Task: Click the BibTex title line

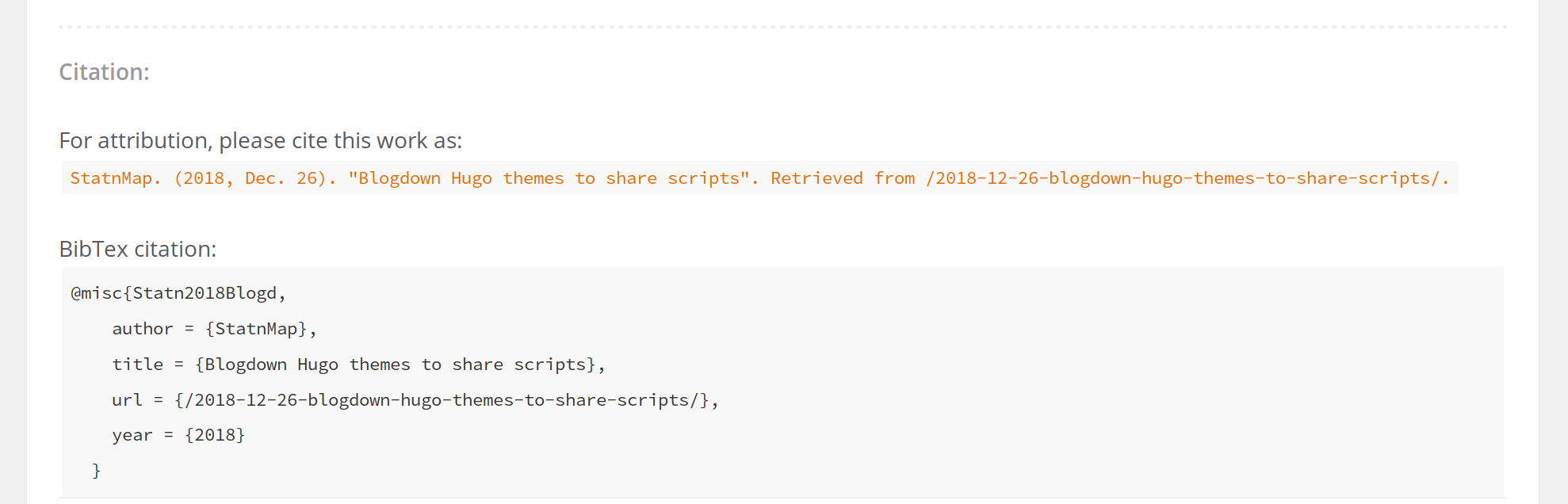Action: pyautogui.click(x=358, y=365)
